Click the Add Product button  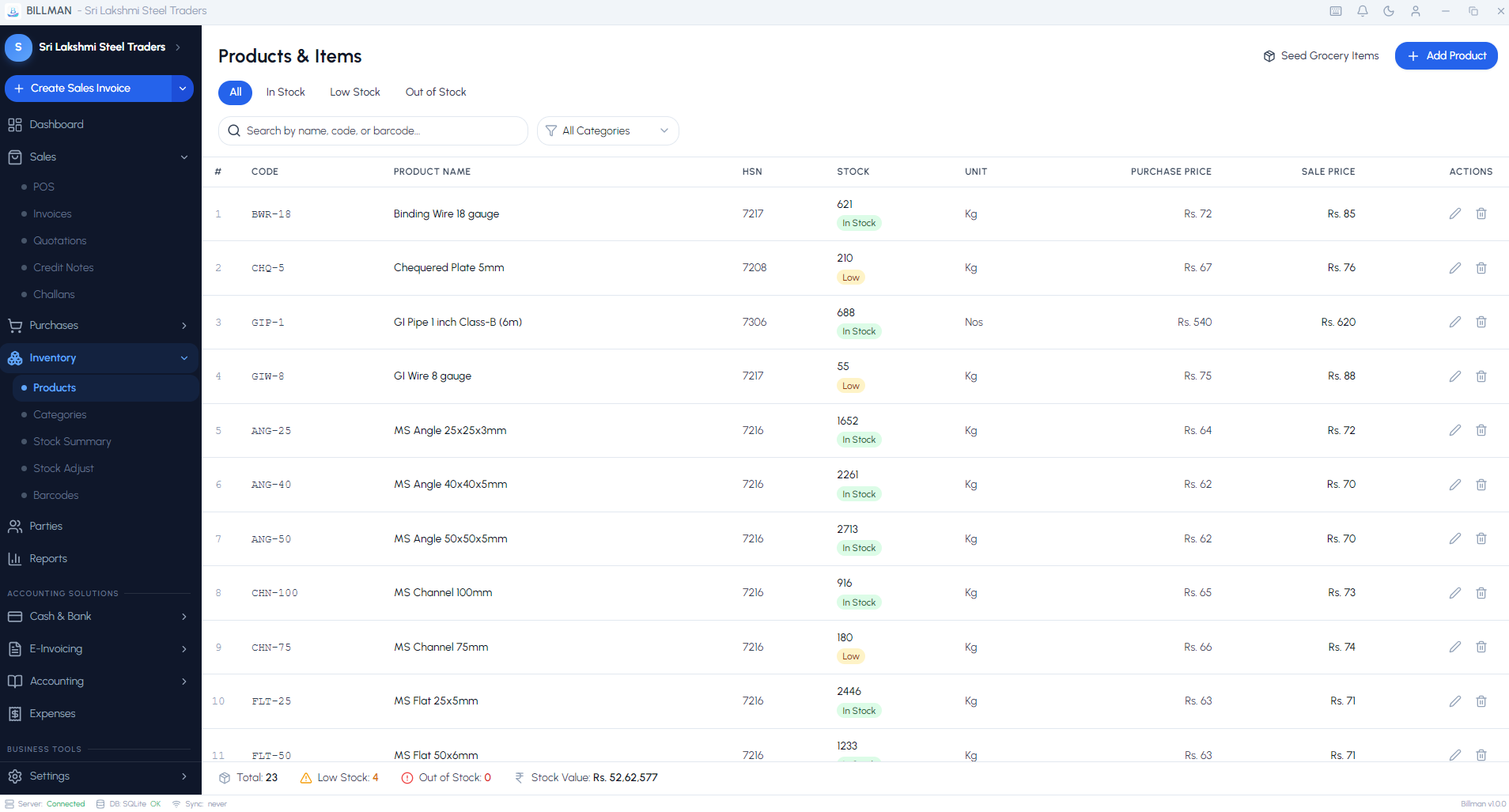point(1446,56)
